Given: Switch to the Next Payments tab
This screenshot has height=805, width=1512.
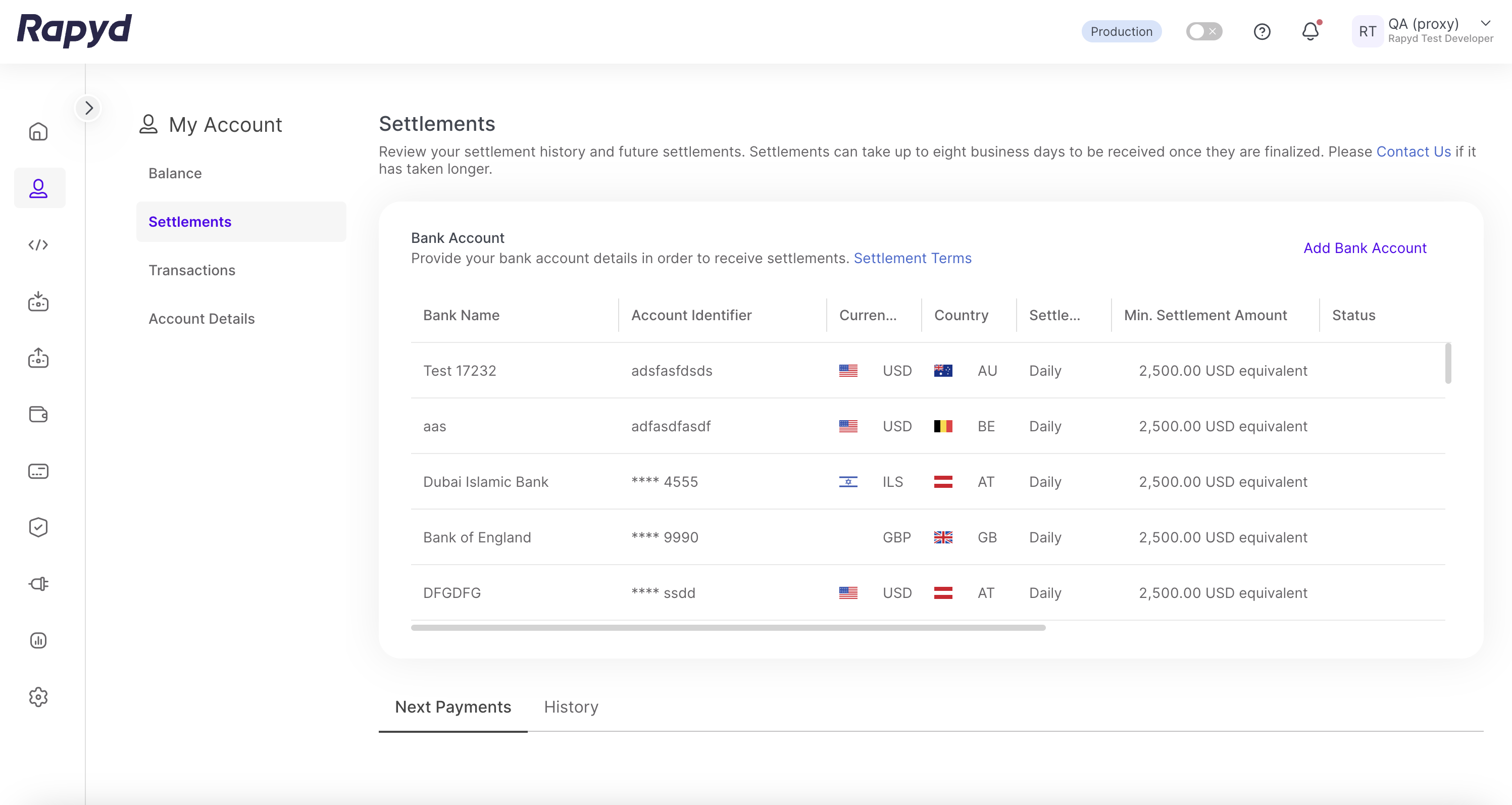Looking at the screenshot, I should 453,707.
